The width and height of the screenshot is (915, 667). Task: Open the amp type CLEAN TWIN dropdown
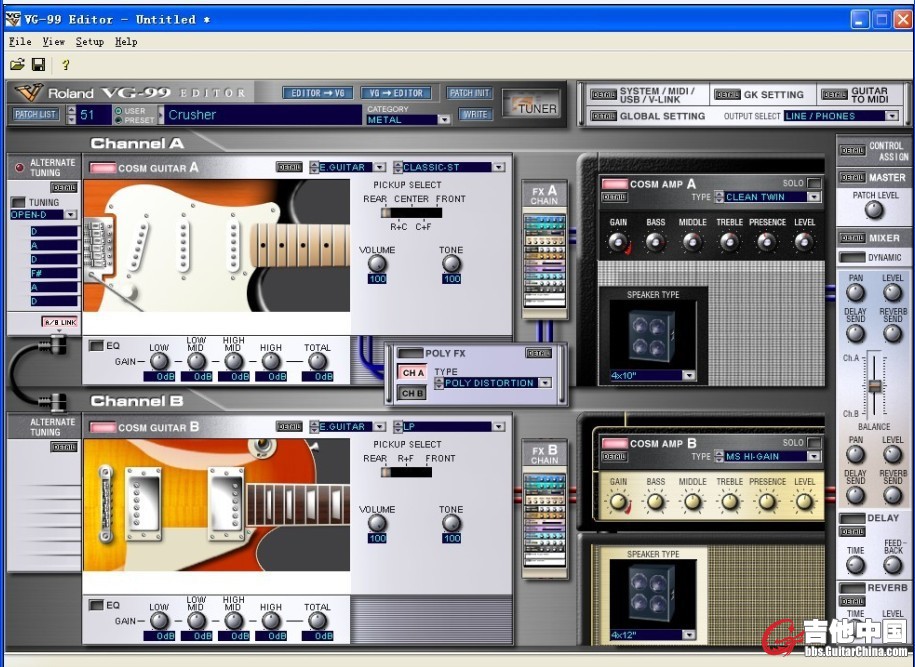(x=814, y=197)
